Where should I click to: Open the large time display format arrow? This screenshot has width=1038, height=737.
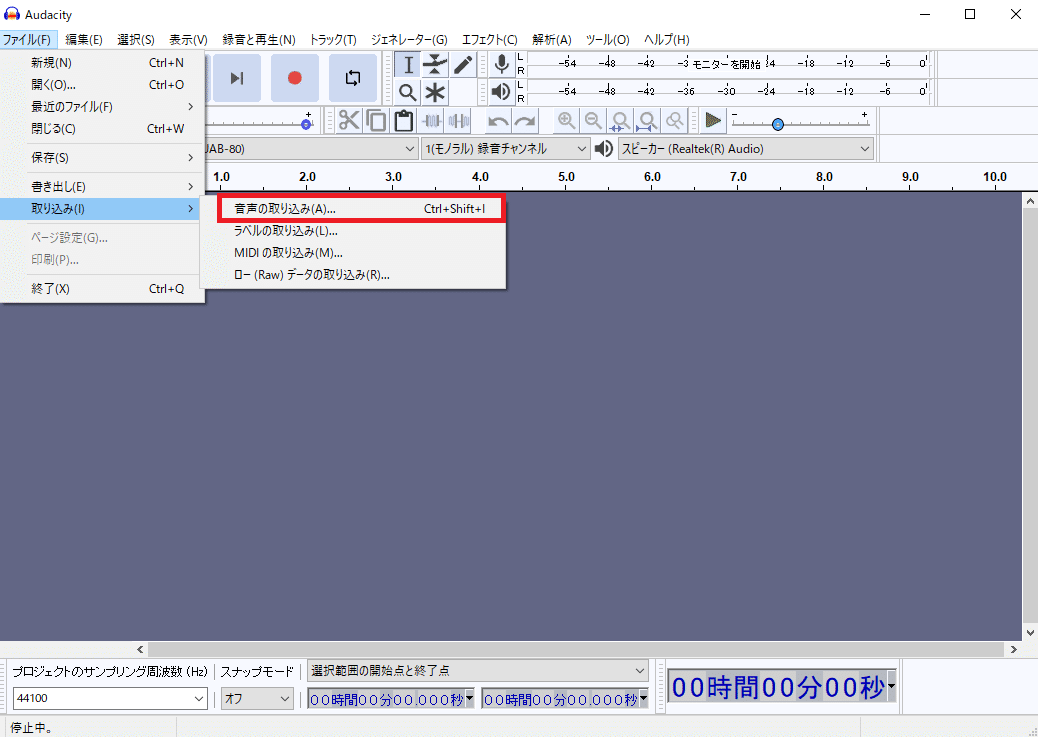pyautogui.click(x=891, y=687)
